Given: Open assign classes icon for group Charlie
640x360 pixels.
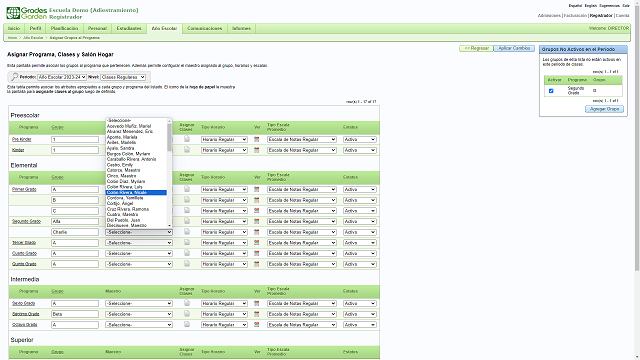Looking at the screenshot, I should 187,231.
